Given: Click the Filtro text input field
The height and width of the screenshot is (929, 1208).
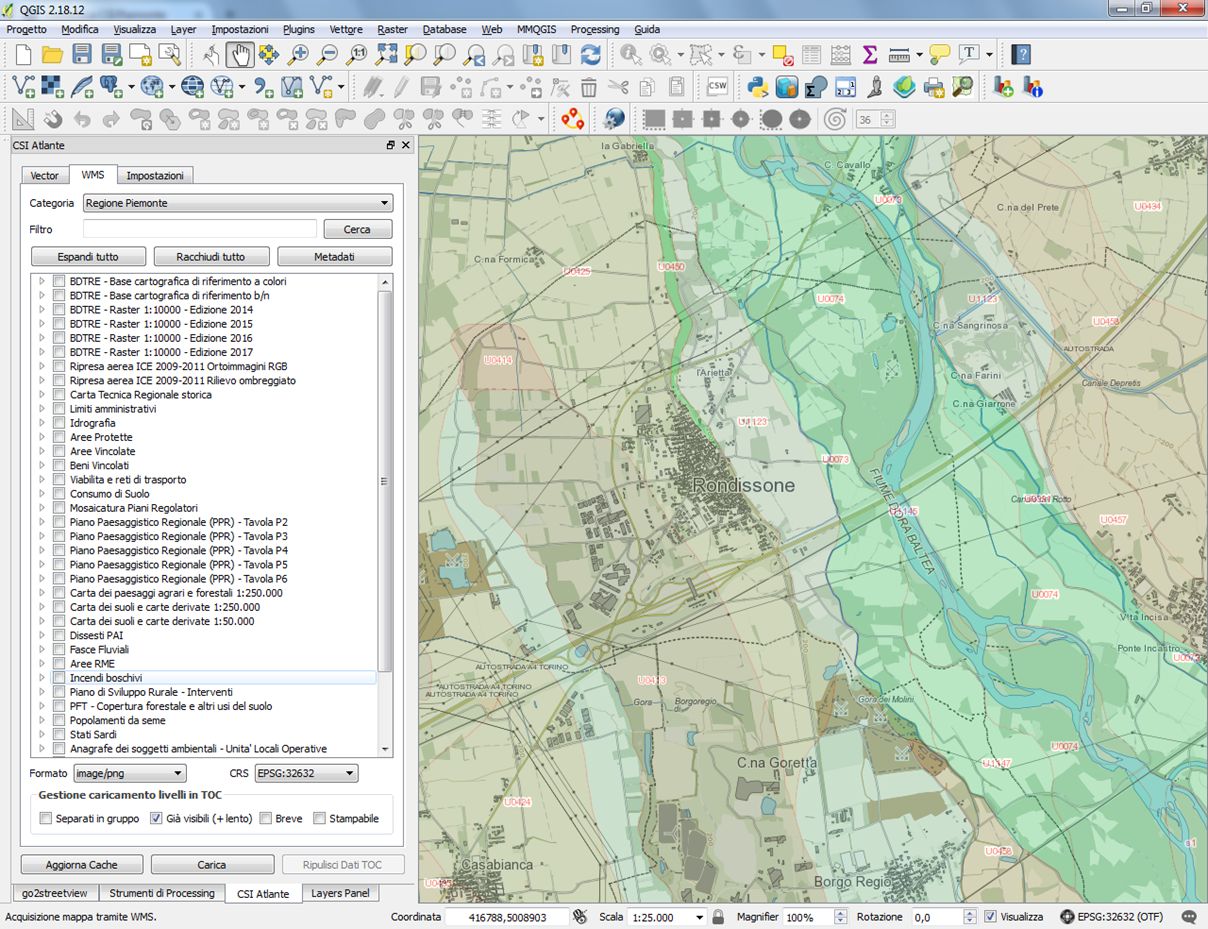Looking at the screenshot, I should point(200,229).
